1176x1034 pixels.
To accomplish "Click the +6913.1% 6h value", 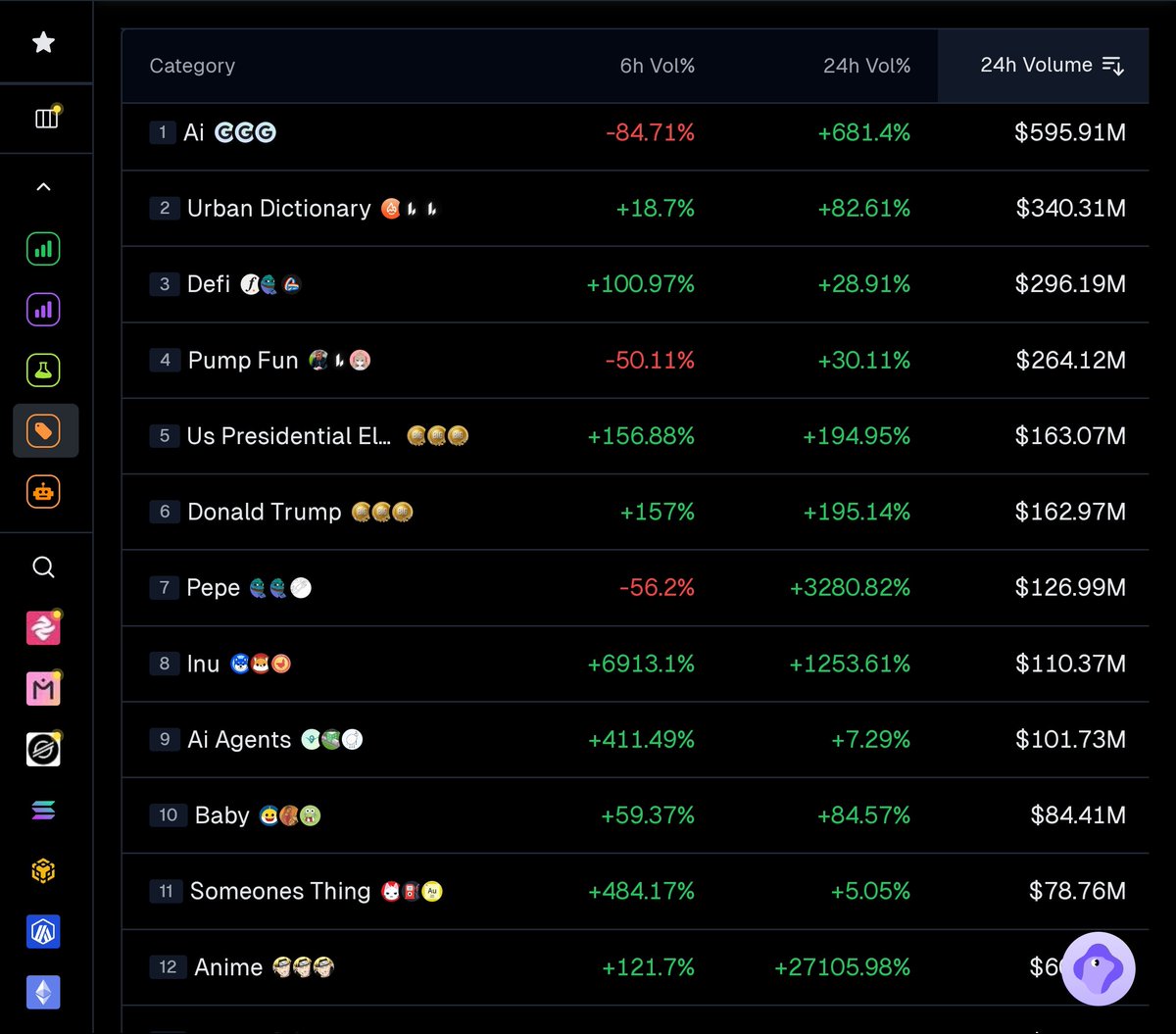I will pos(641,664).
